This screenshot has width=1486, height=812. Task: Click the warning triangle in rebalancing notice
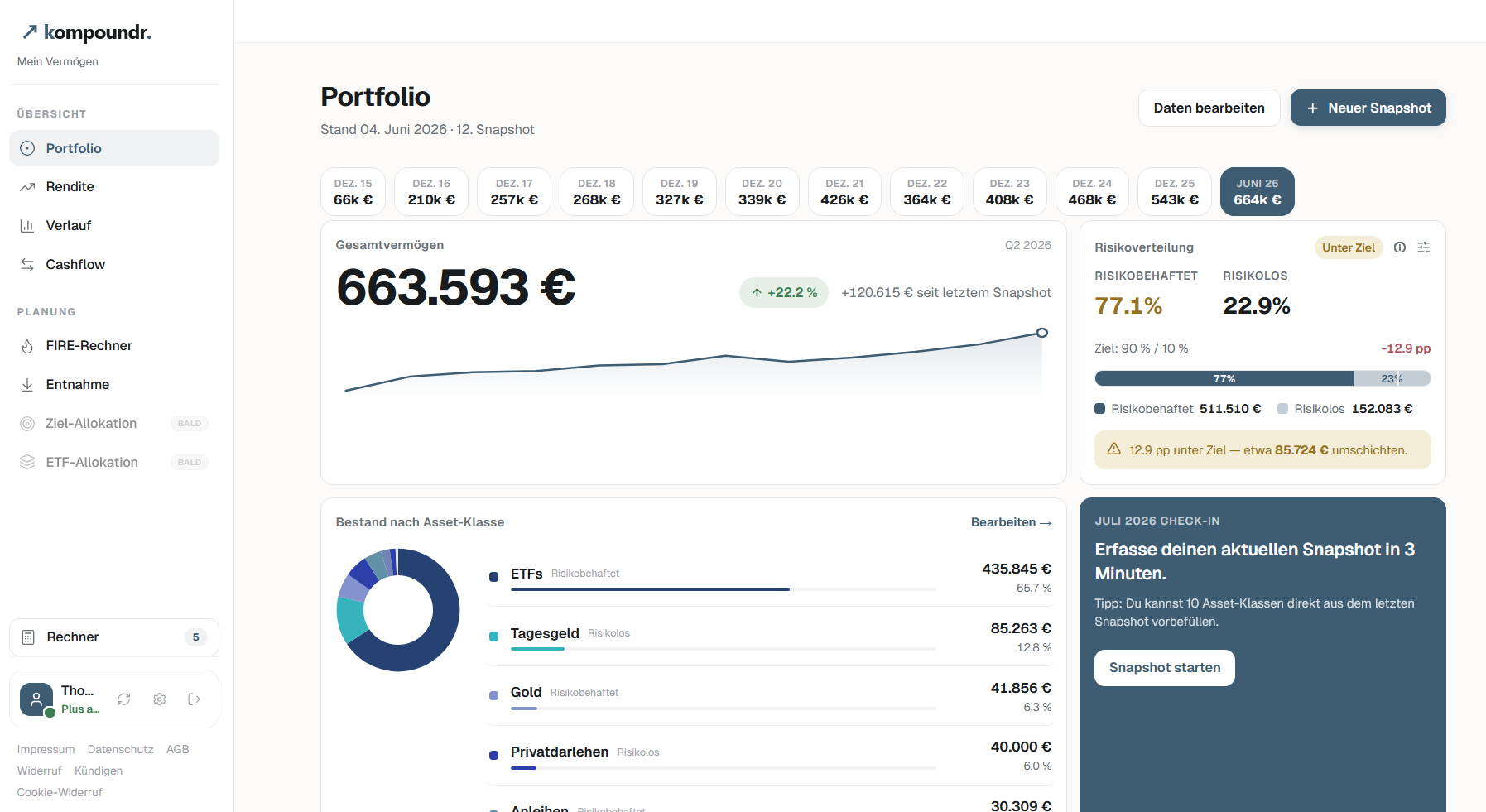click(x=1114, y=449)
